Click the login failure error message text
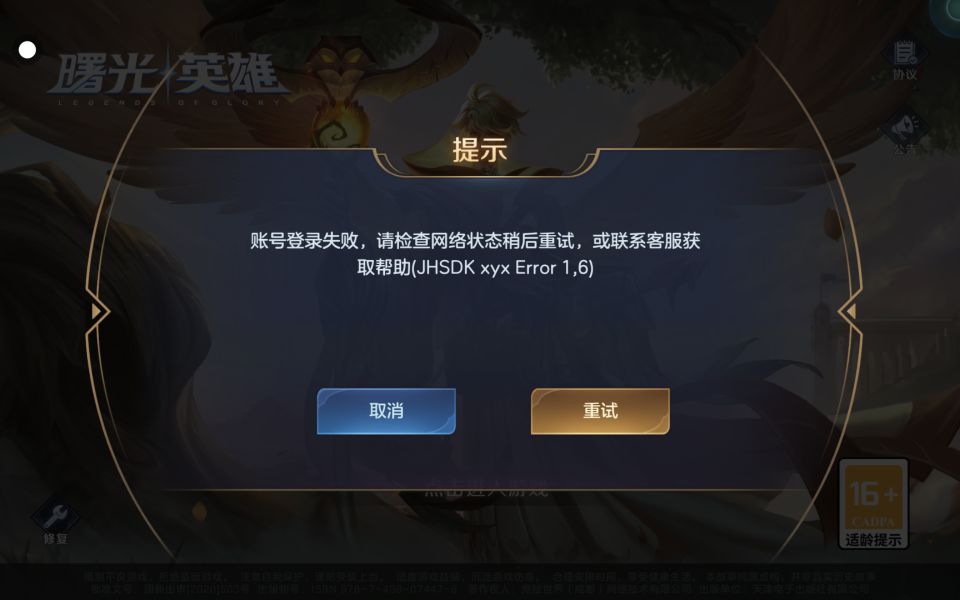The width and height of the screenshot is (960, 600). pyautogui.click(x=475, y=253)
